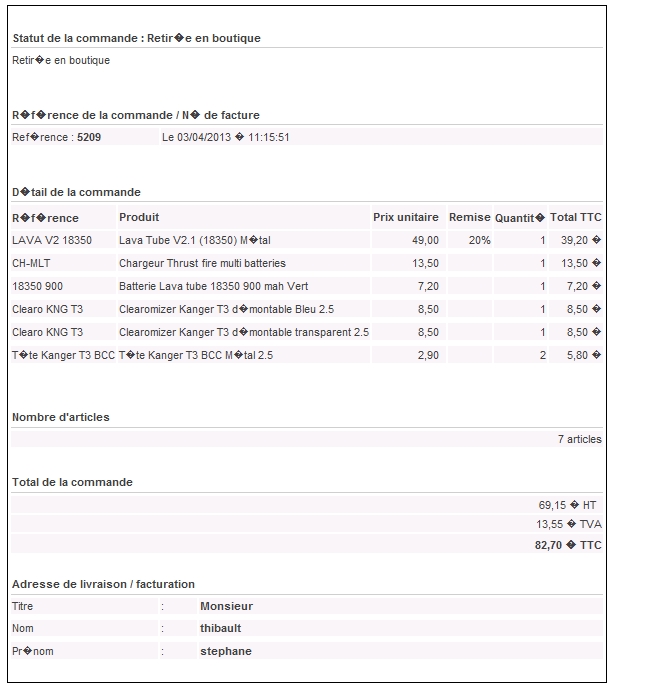Click the 'D�tail de la commande' heading
The height and width of the screenshot is (694, 652).
click(x=76, y=193)
